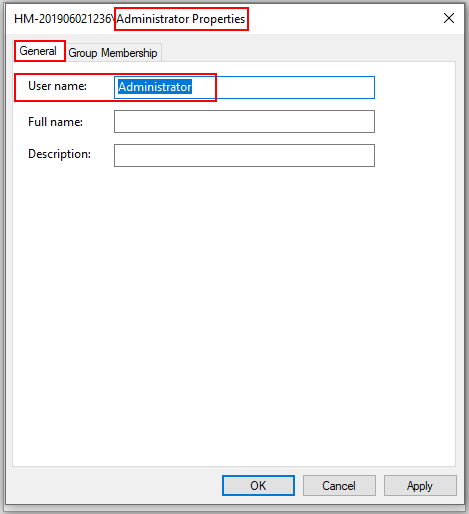Close the Administrator Properties dialog
469x514 pixels.
point(449,18)
